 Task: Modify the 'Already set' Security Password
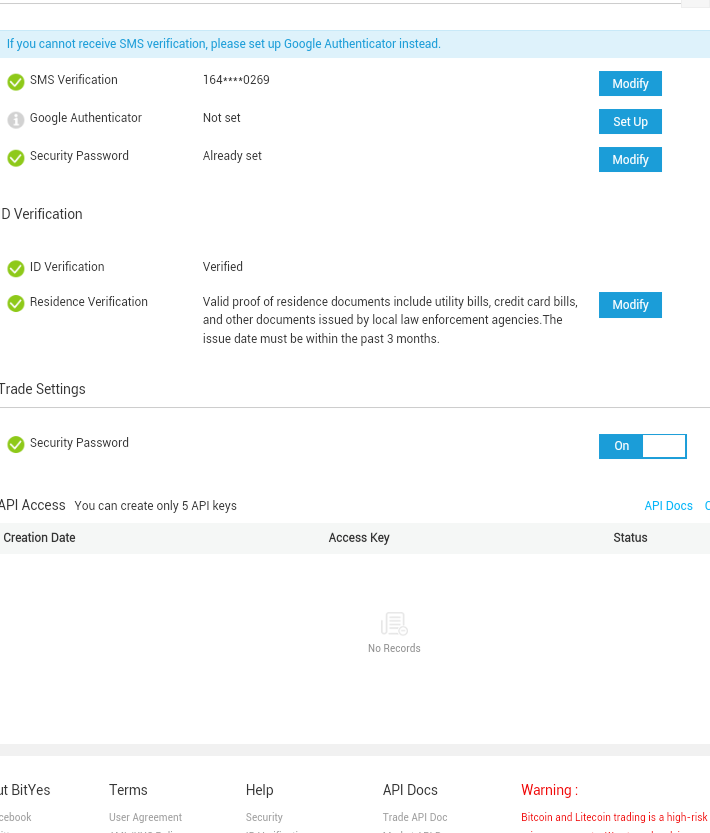click(x=630, y=160)
